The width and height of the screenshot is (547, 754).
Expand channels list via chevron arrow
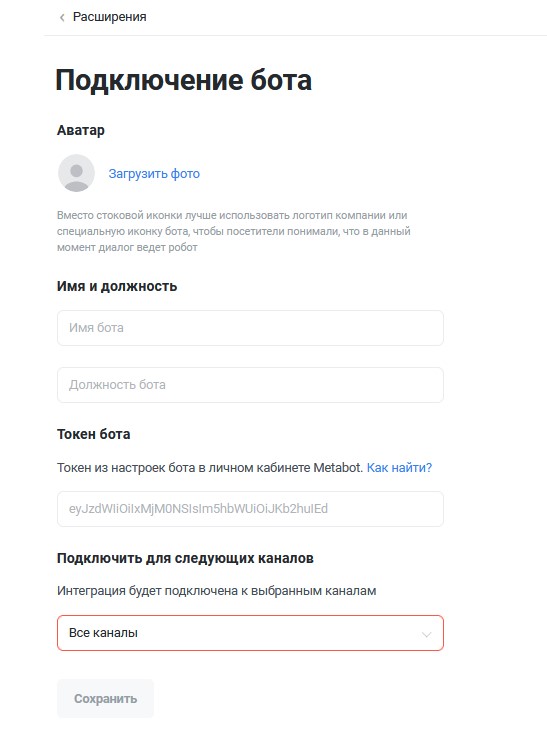(x=426, y=634)
